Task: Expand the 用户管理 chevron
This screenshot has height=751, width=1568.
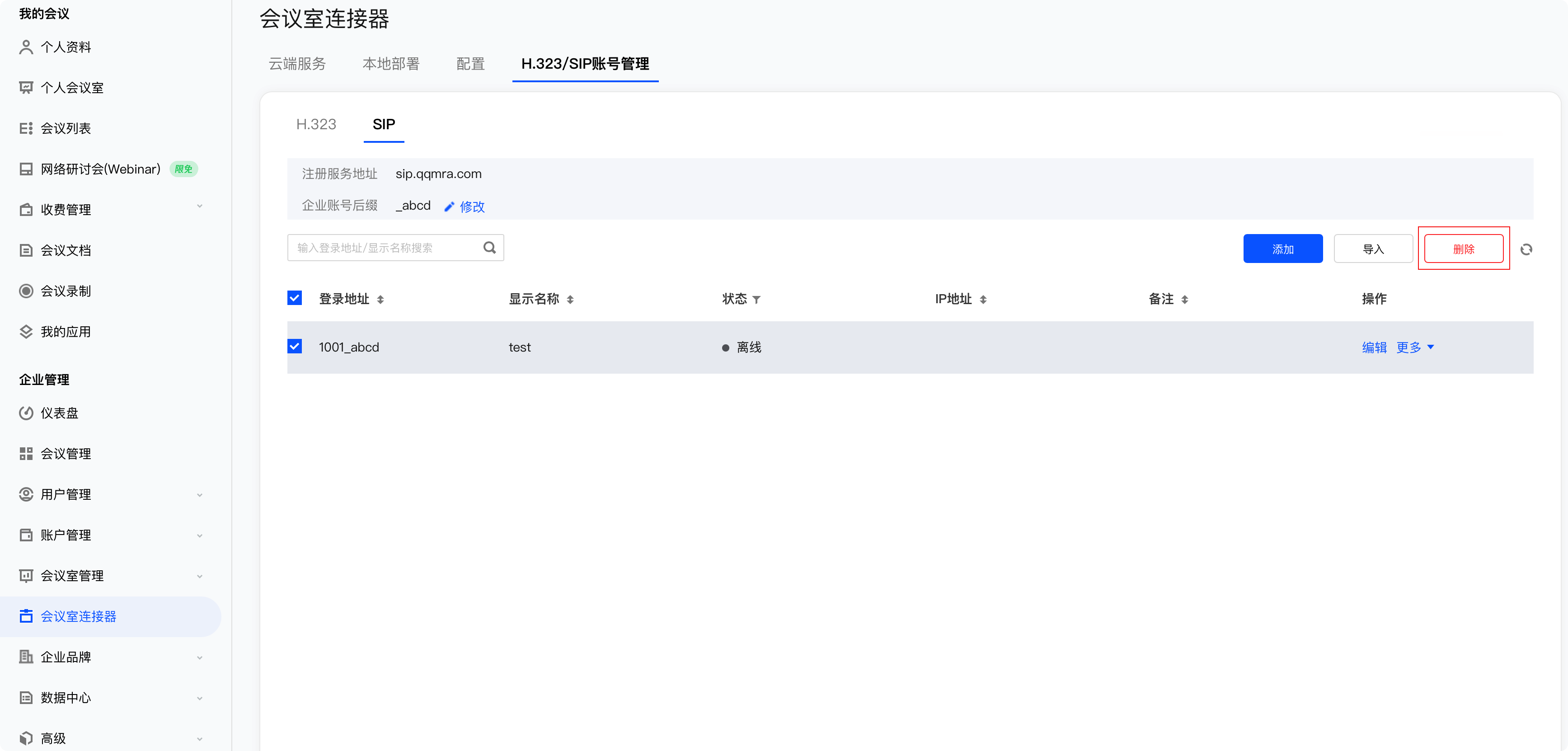Action: [x=200, y=495]
